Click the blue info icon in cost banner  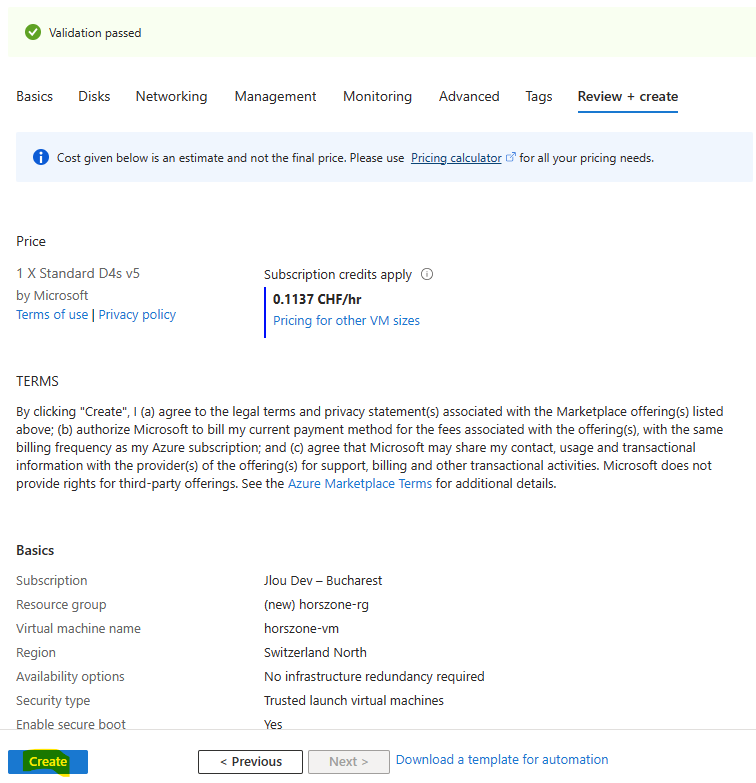click(x=41, y=157)
